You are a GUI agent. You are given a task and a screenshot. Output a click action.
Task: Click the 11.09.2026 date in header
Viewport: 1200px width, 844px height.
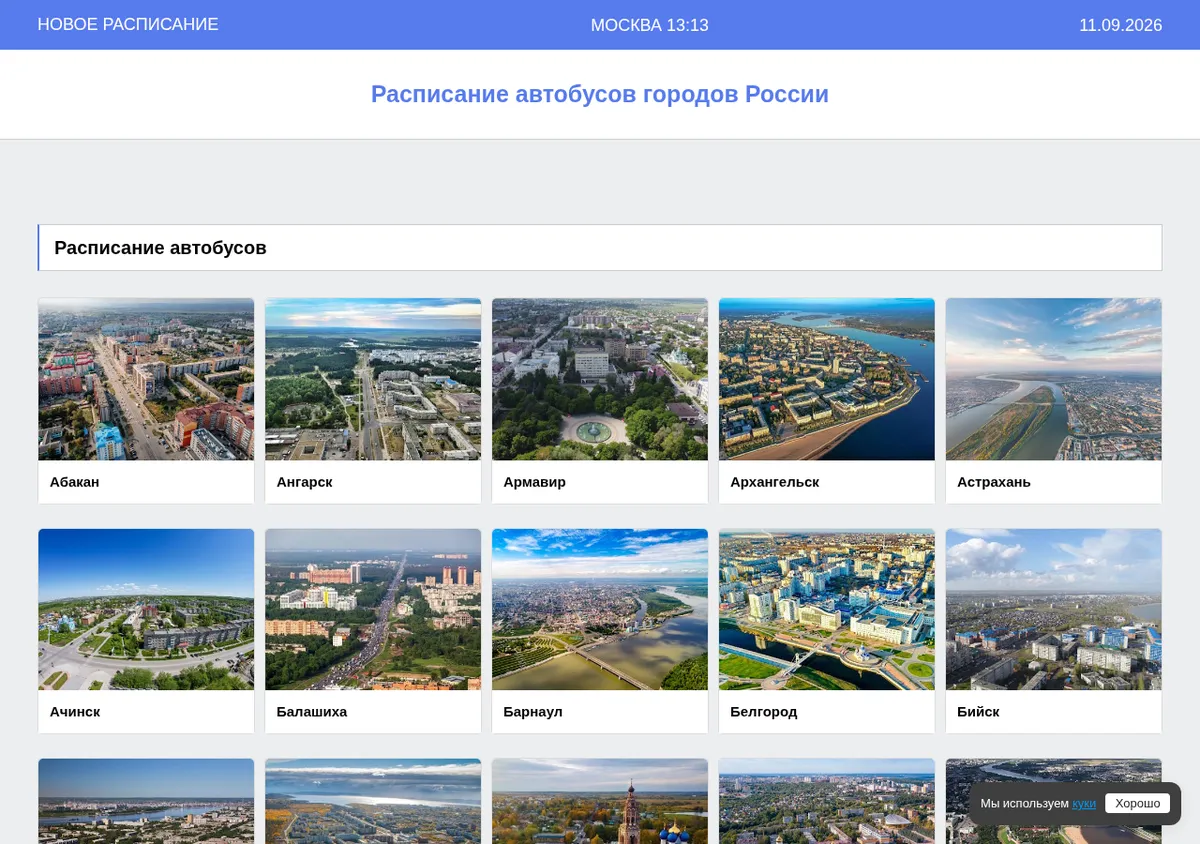(x=1120, y=25)
